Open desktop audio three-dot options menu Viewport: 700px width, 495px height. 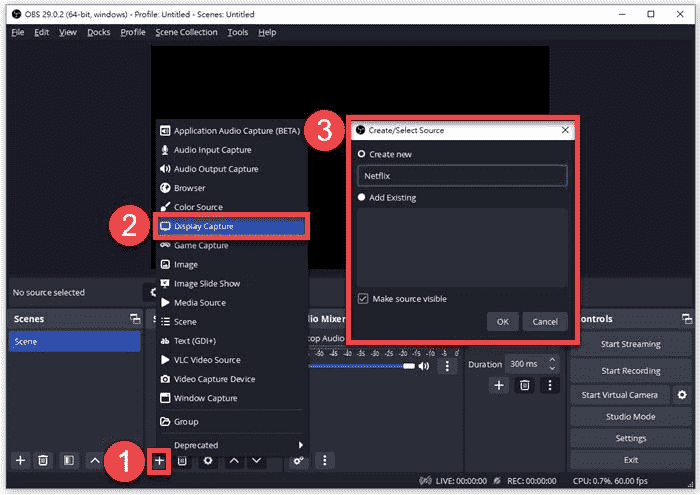447,366
